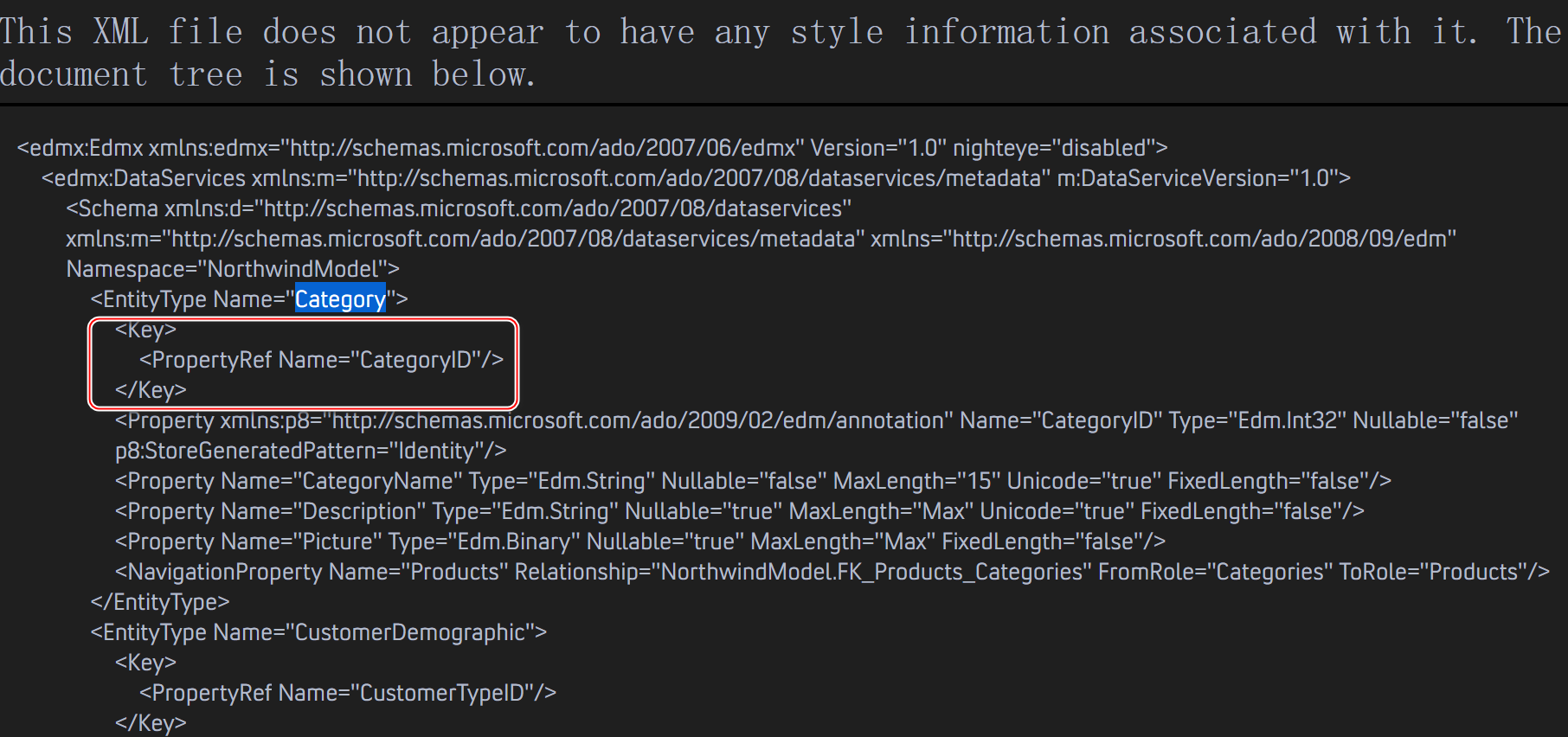The height and width of the screenshot is (737, 1568).
Task: Click Key tag under CustomerDemographic
Action: pyautogui.click(x=145, y=663)
